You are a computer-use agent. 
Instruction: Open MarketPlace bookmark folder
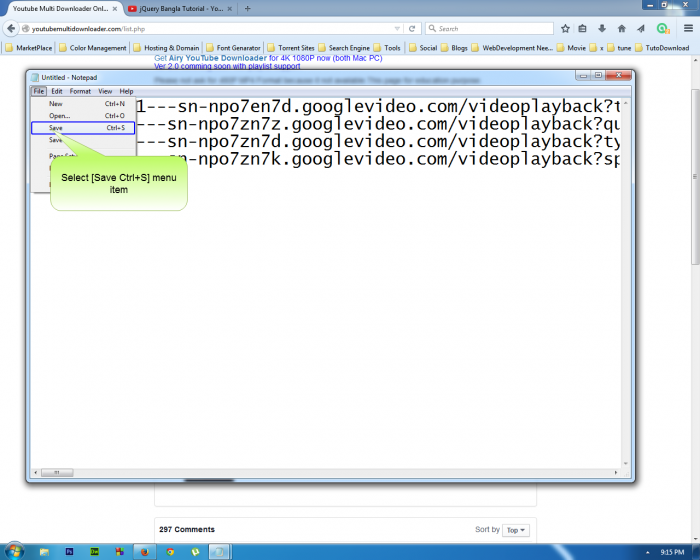29,48
